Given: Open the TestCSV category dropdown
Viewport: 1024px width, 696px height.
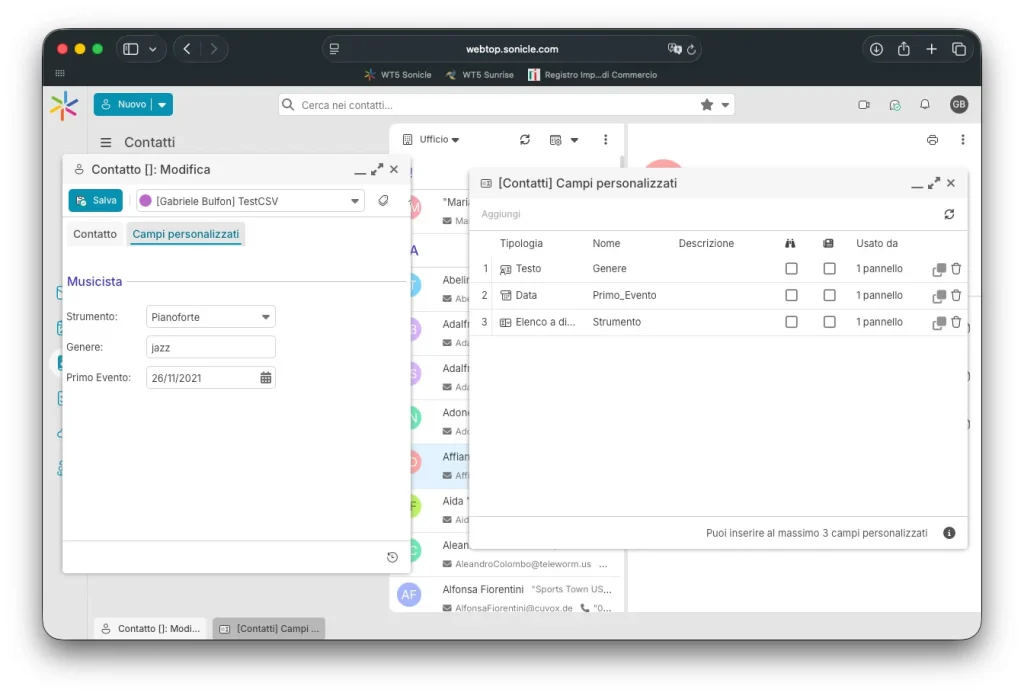Looking at the screenshot, I should pos(355,201).
